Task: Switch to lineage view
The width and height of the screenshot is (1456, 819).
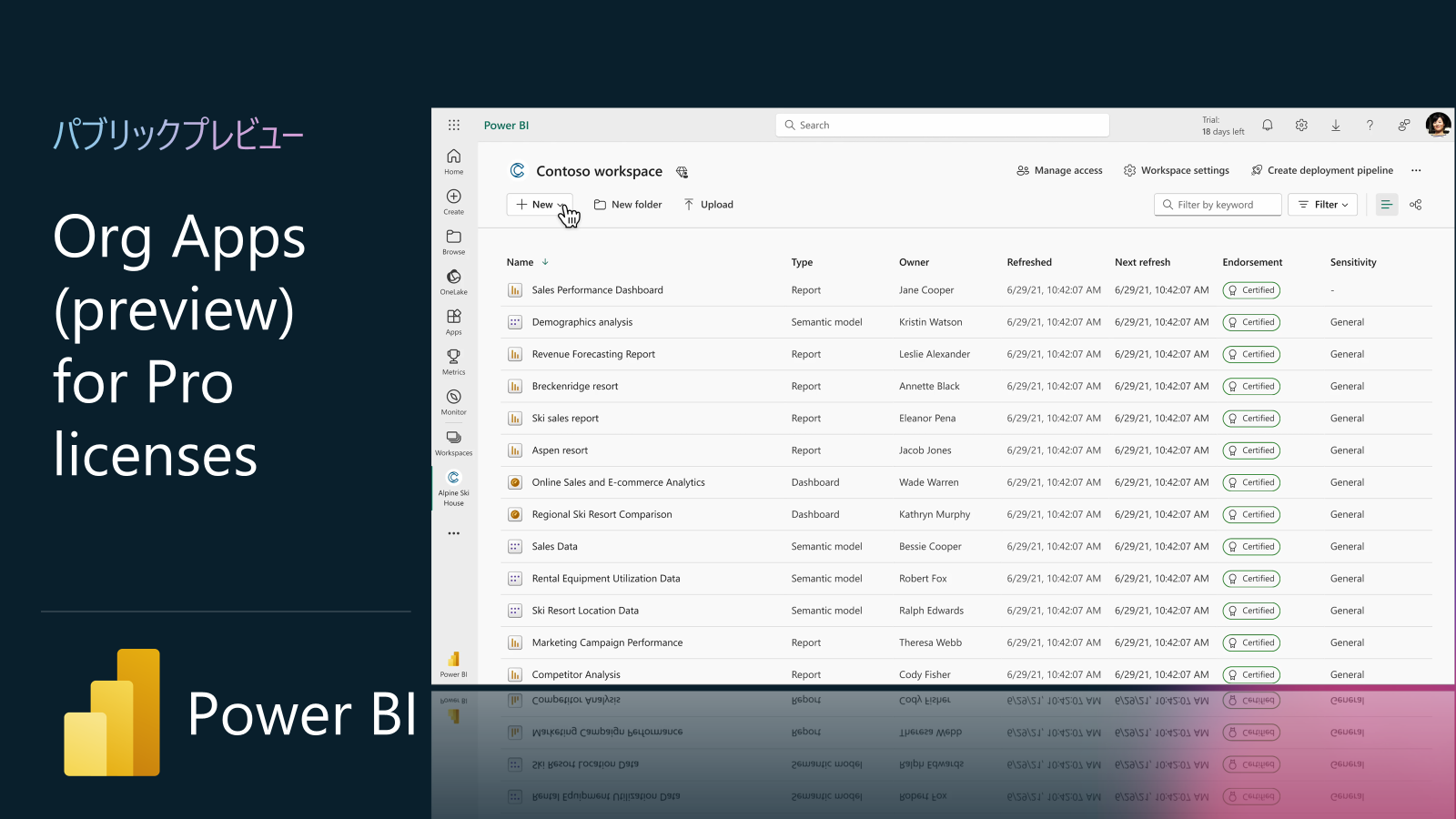Action: click(x=1416, y=205)
